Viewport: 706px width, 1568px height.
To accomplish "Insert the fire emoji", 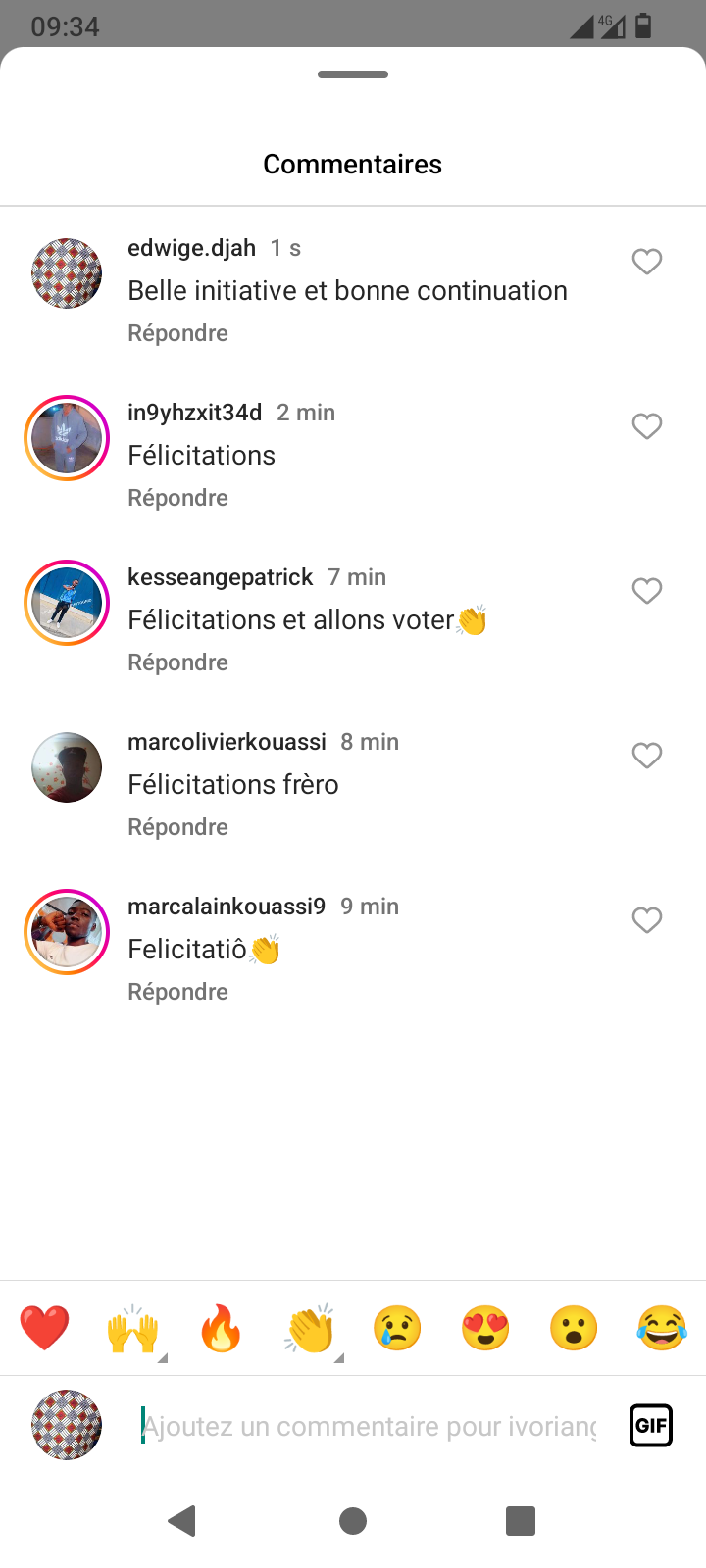I will [221, 1329].
